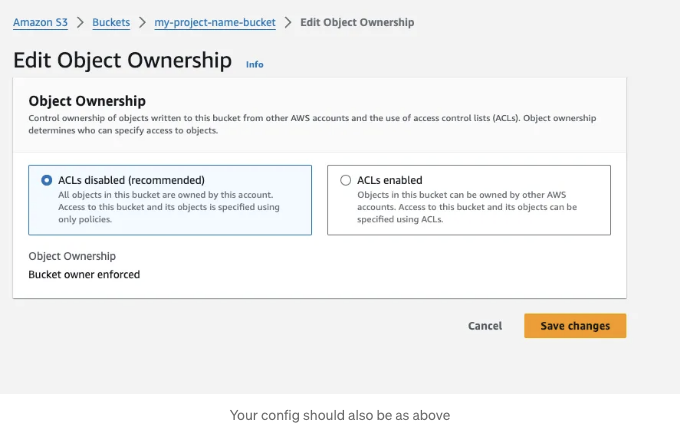The width and height of the screenshot is (680, 424).
Task: Cancel editing object ownership
Action: (x=485, y=326)
